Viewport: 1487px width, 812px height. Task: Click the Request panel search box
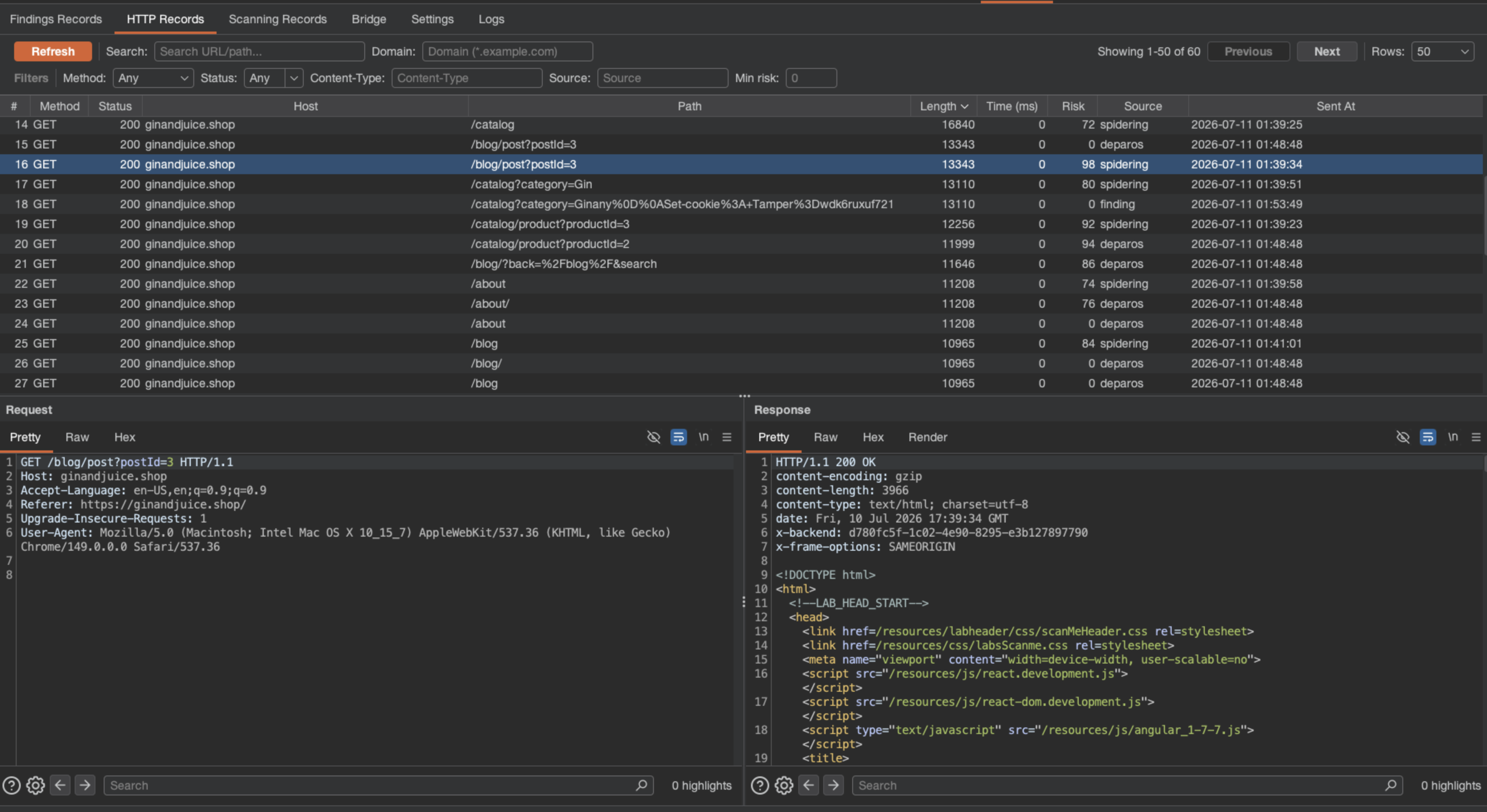coord(378,785)
